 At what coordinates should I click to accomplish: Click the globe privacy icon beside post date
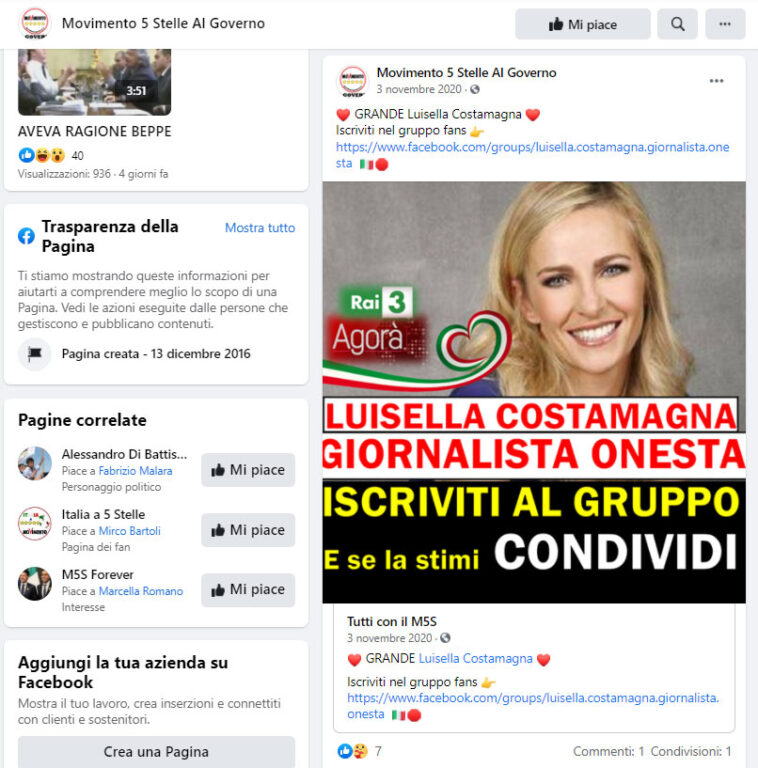point(475,89)
